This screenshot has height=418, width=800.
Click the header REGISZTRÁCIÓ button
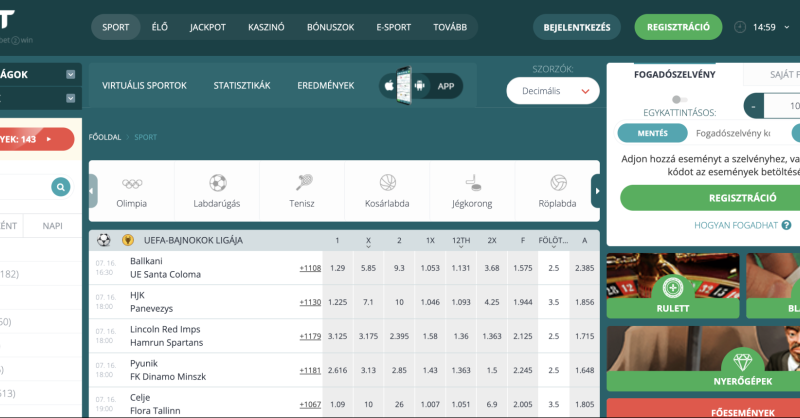coord(678,27)
